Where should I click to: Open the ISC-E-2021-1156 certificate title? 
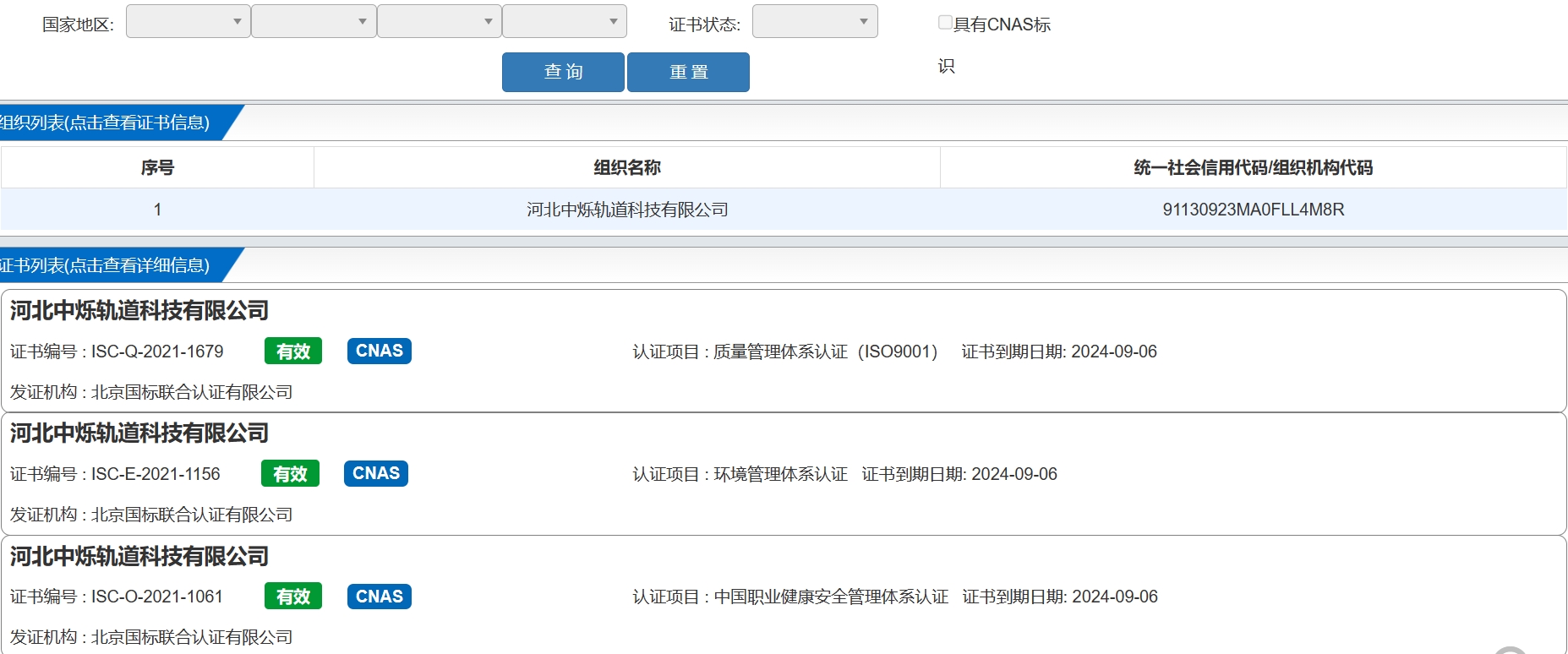pyautogui.click(x=139, y=433)
